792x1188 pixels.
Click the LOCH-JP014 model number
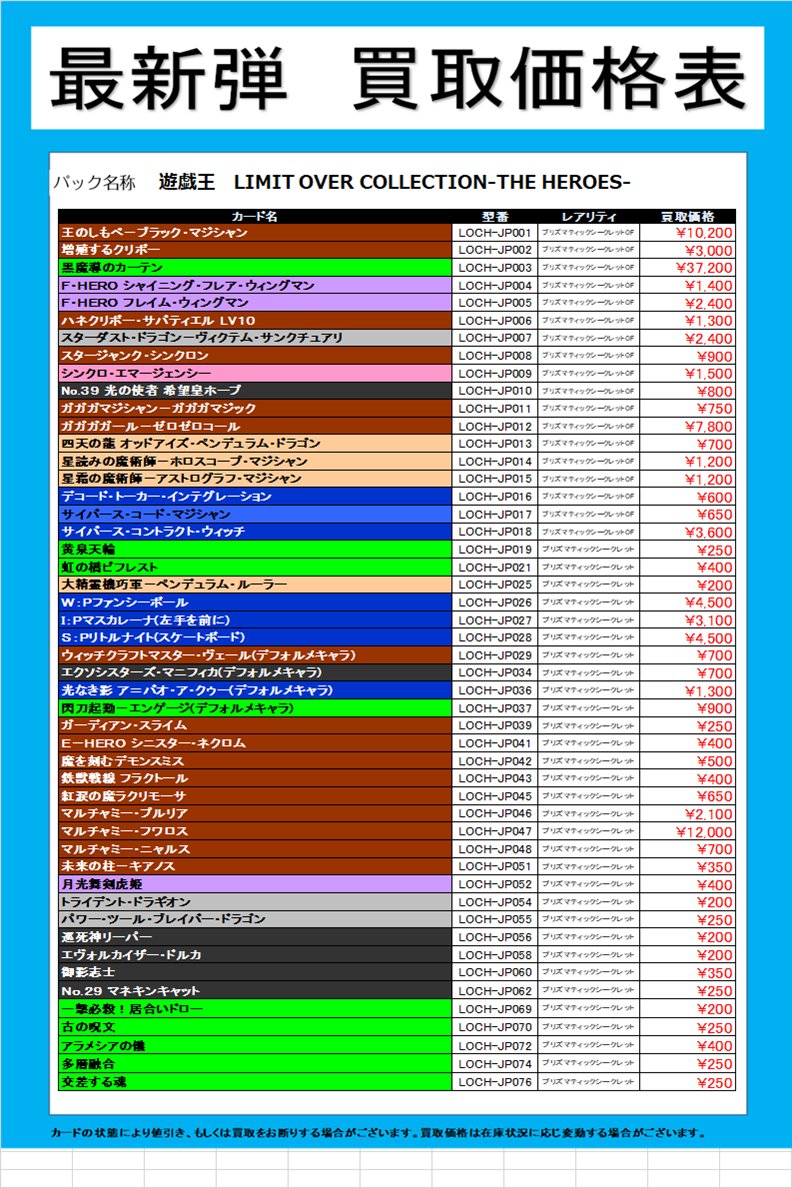[x=495, y=461]
